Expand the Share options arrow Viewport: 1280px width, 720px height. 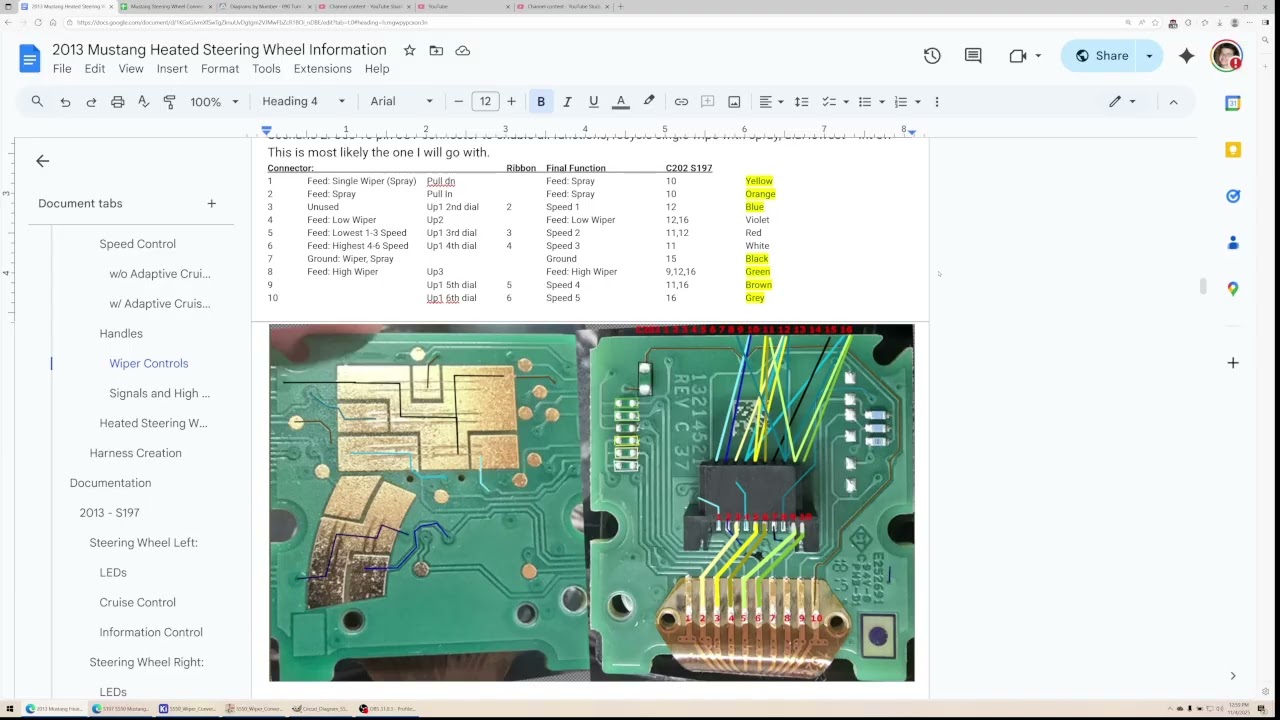pos(1149,56)
